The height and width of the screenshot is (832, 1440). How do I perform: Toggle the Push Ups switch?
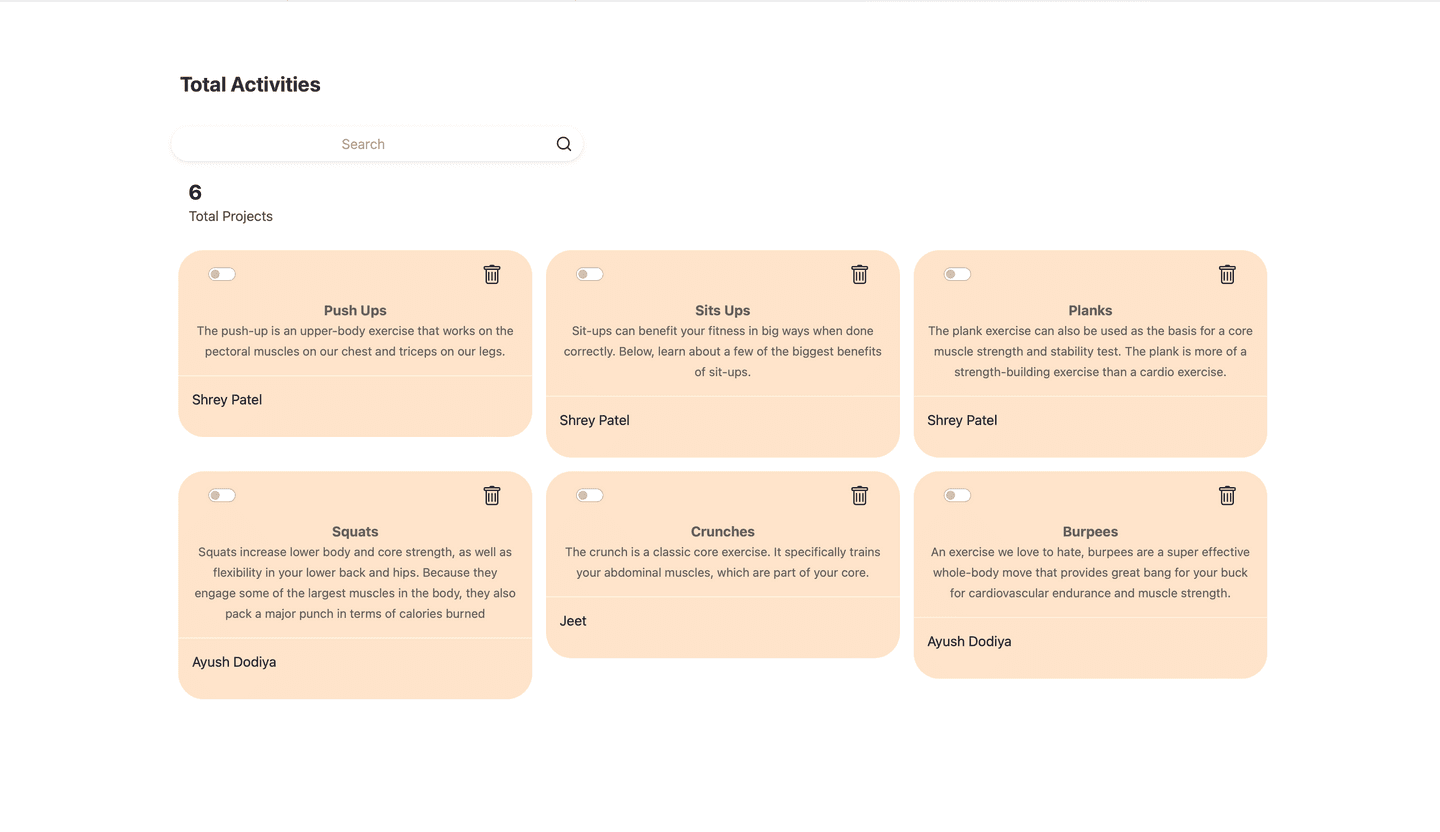[x=222, y=274]
